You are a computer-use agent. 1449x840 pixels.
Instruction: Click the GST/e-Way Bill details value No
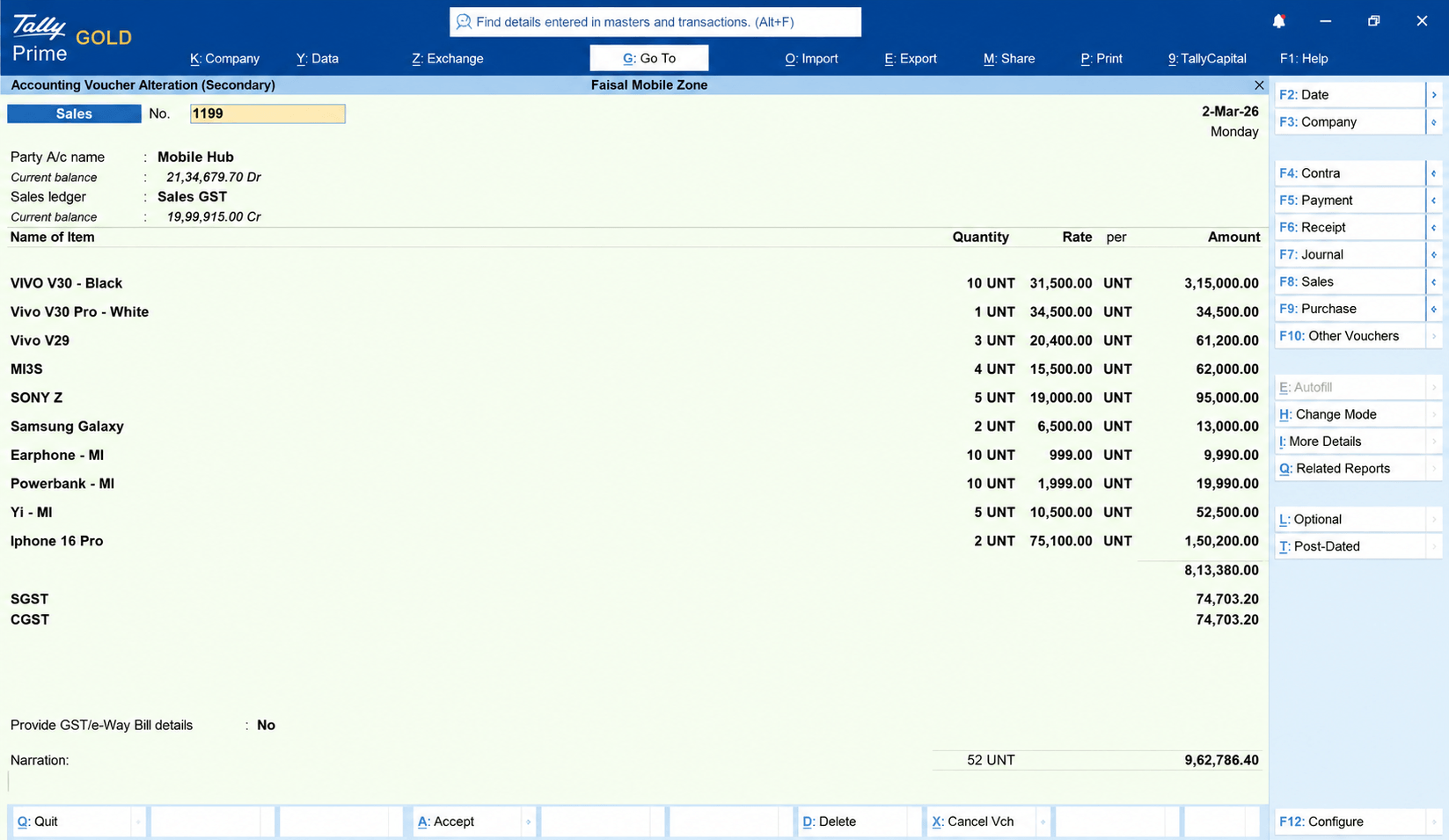(x=266, y=726)
